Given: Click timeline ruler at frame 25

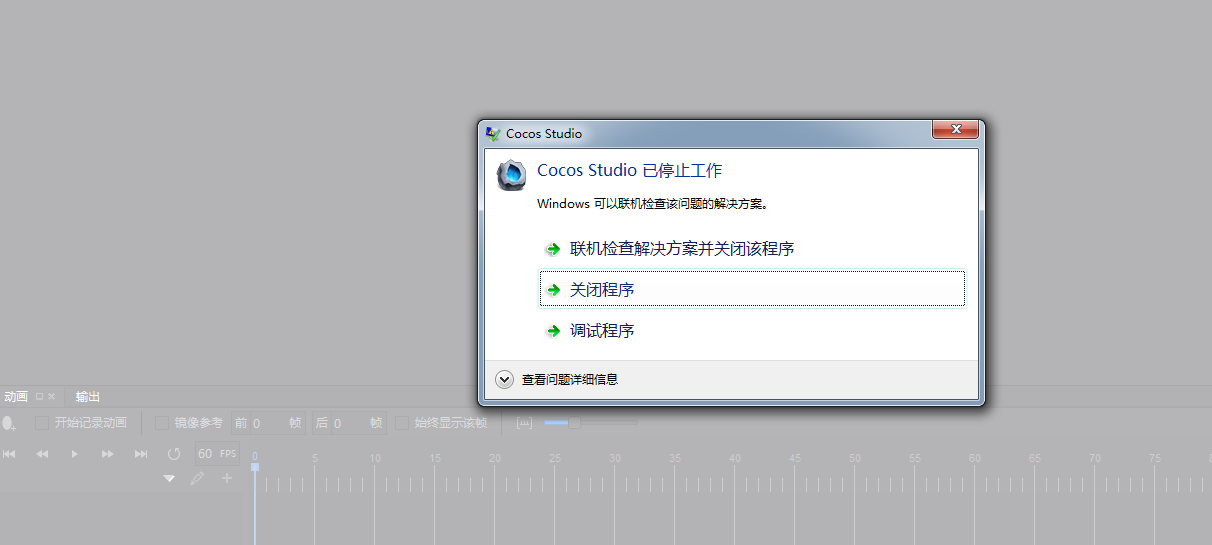Looking at the screenshot, I should (555, 459).
